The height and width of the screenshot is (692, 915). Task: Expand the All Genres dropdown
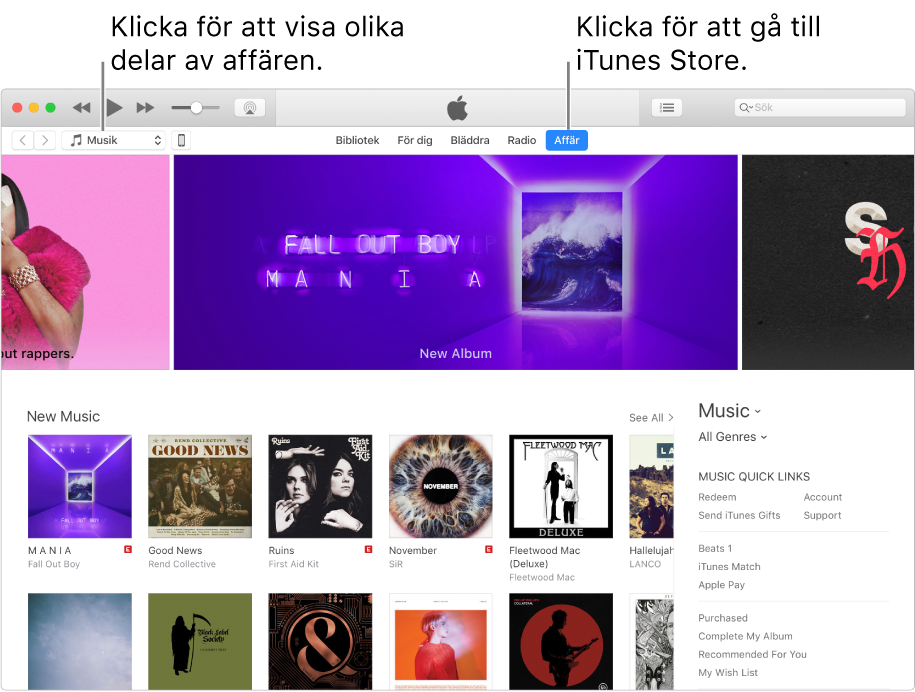click(732, 436)
